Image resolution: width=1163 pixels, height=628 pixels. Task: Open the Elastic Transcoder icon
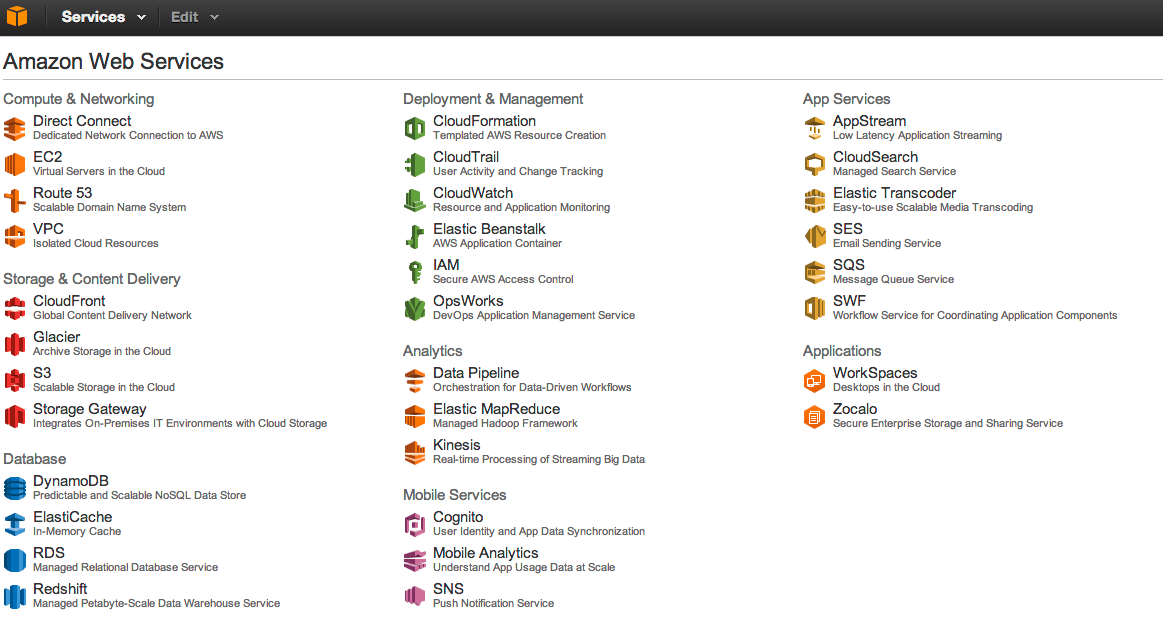pos(815,200)
